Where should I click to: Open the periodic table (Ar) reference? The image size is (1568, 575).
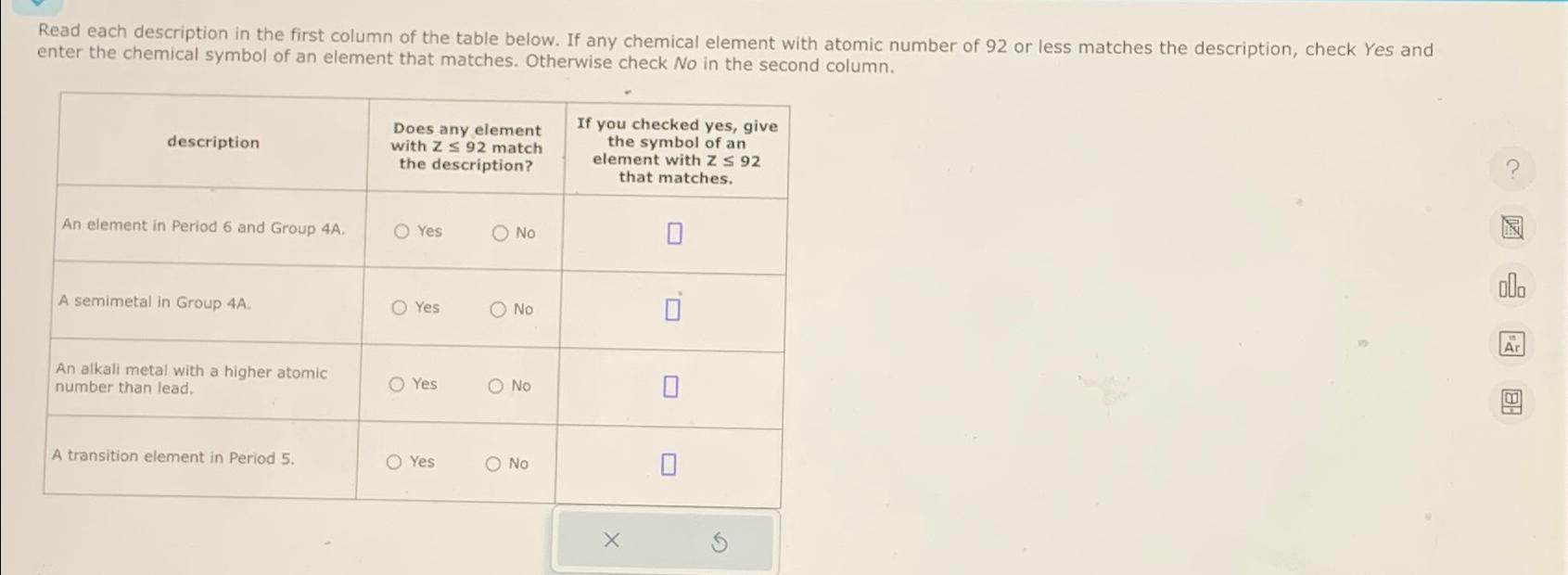[x=1512, y=343]
